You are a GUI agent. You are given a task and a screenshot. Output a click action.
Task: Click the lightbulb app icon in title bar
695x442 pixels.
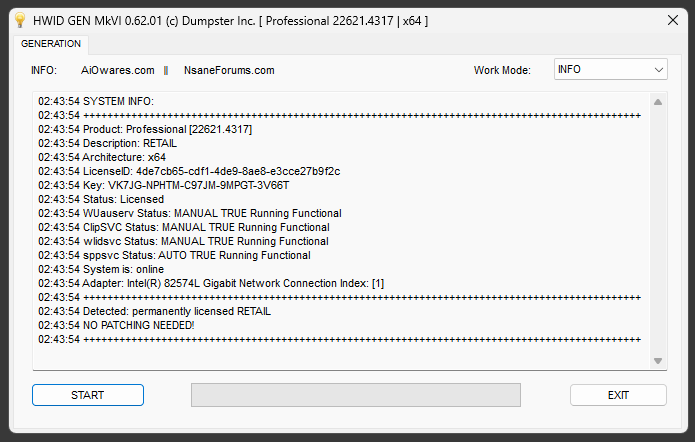(18, 20)
